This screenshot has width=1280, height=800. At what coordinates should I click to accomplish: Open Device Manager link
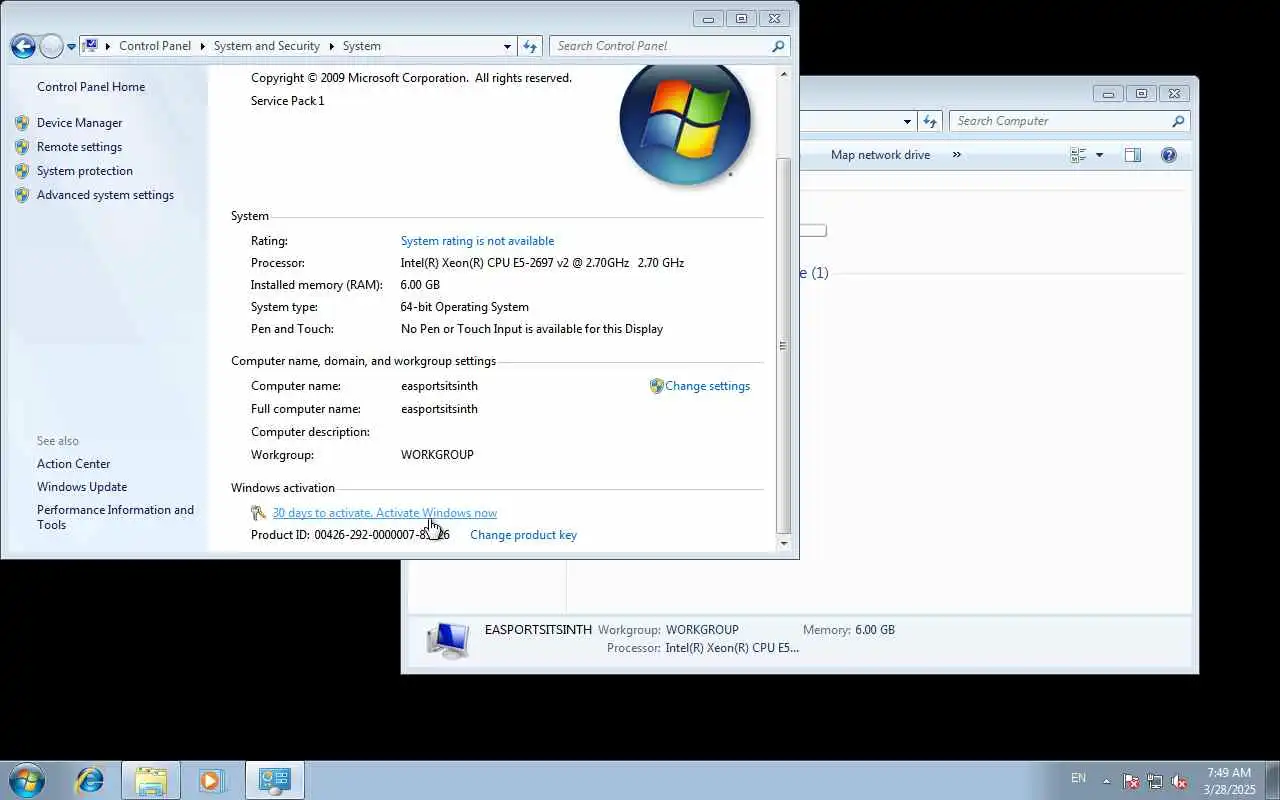click(79, 123)
